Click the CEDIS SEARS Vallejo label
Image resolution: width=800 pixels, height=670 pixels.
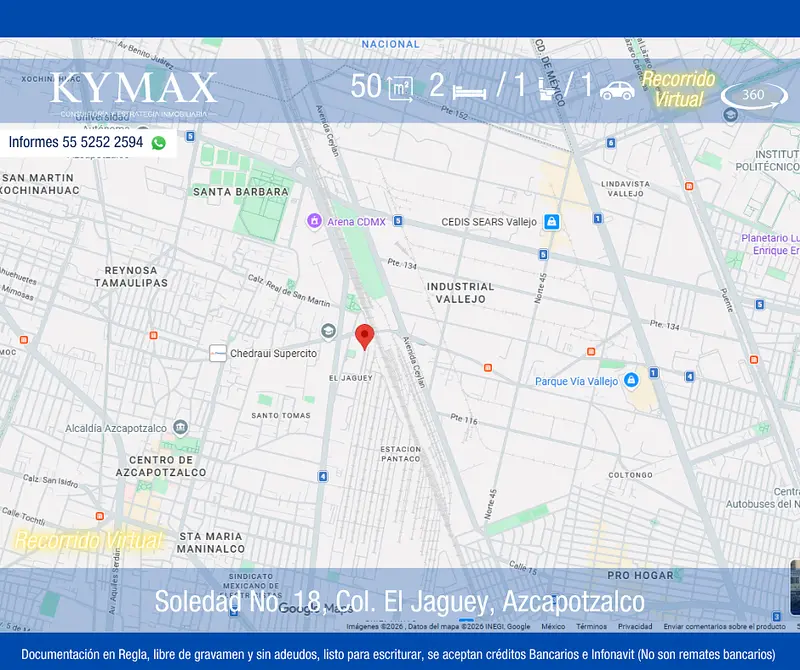point(489,222)
